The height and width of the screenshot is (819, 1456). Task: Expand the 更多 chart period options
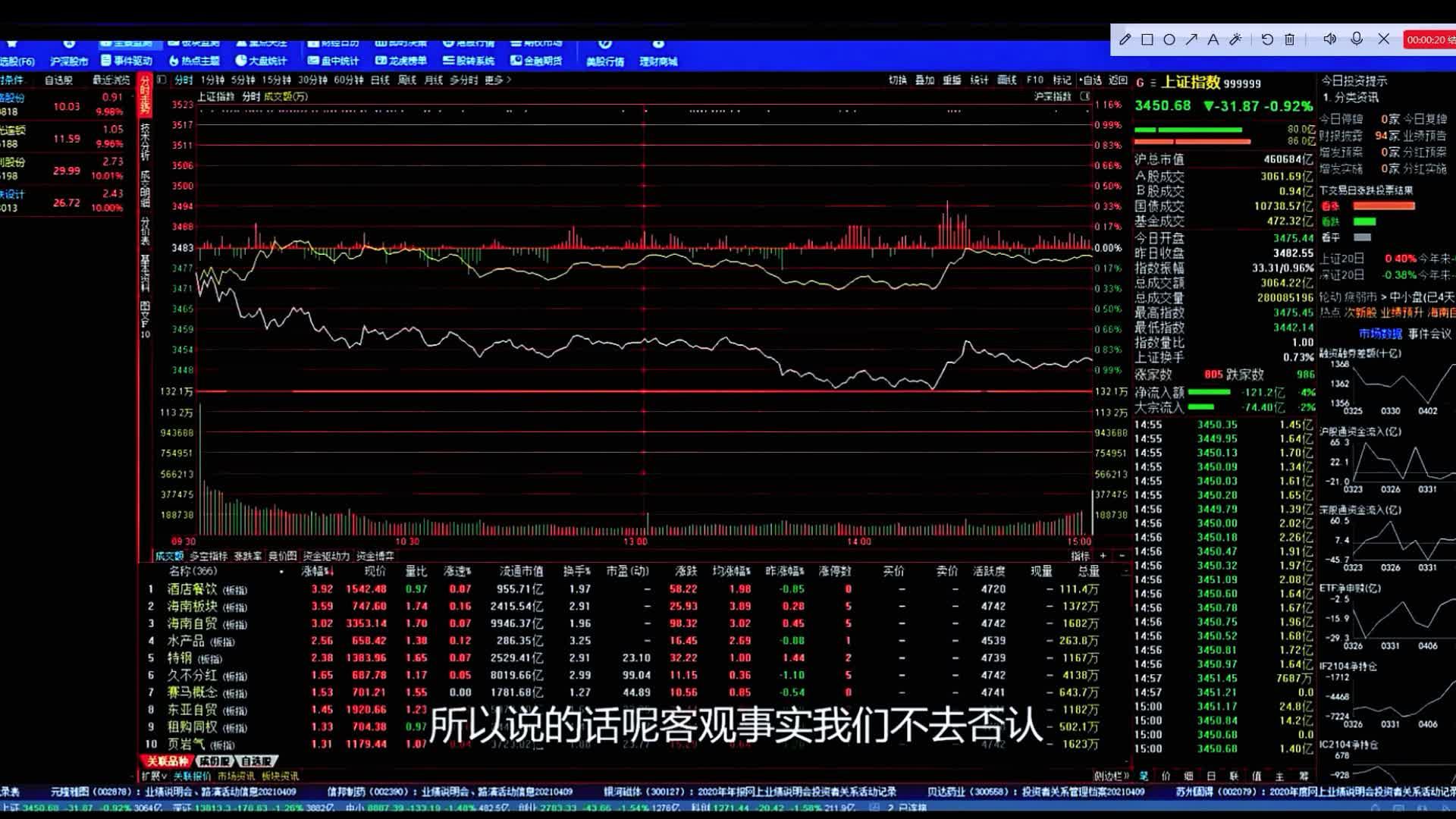coord(497,80)
